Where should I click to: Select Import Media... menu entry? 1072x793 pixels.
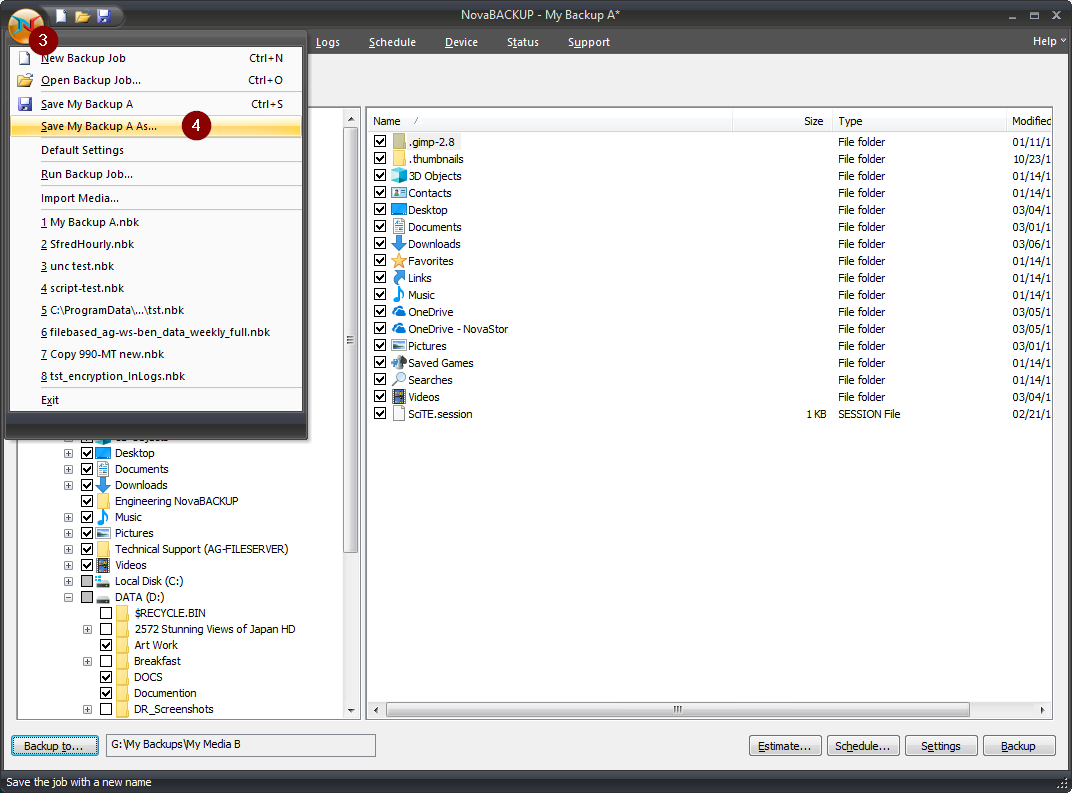[156, 198]
